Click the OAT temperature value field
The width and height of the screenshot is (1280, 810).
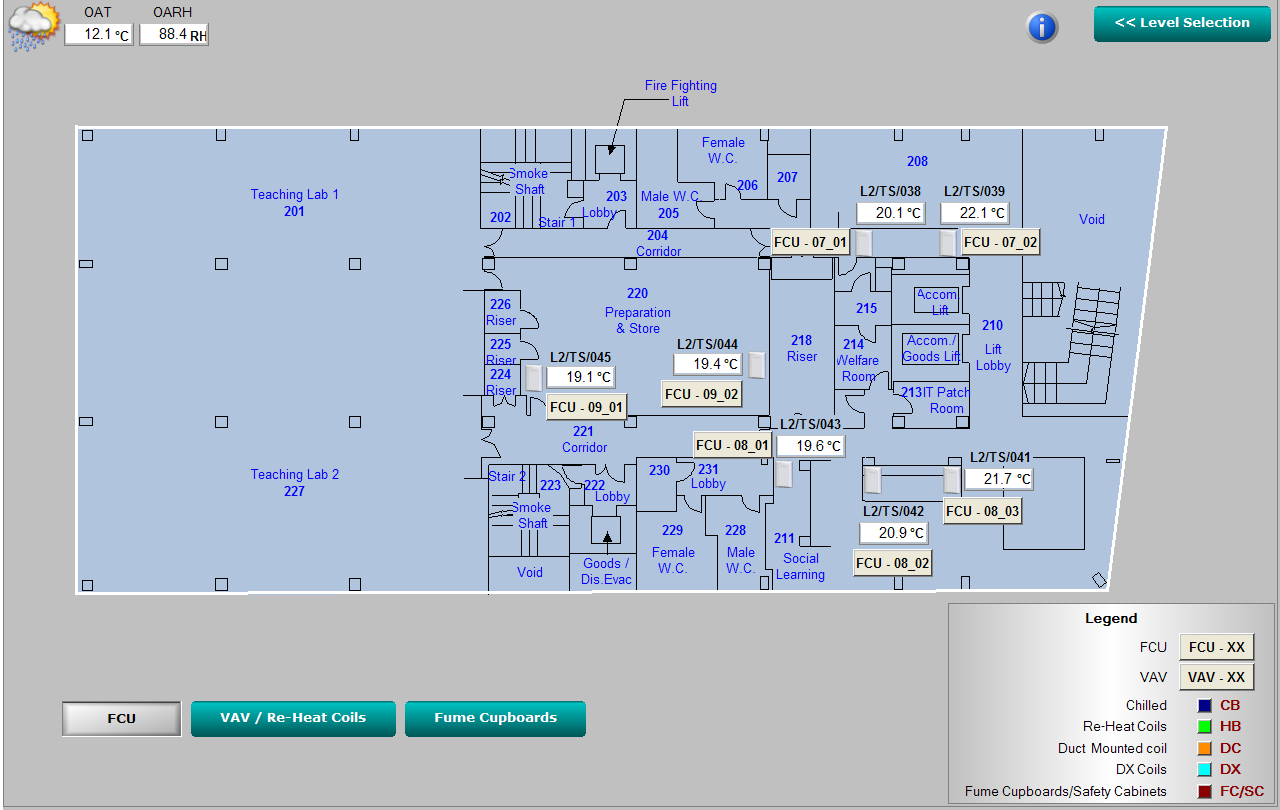coord(99,34)
